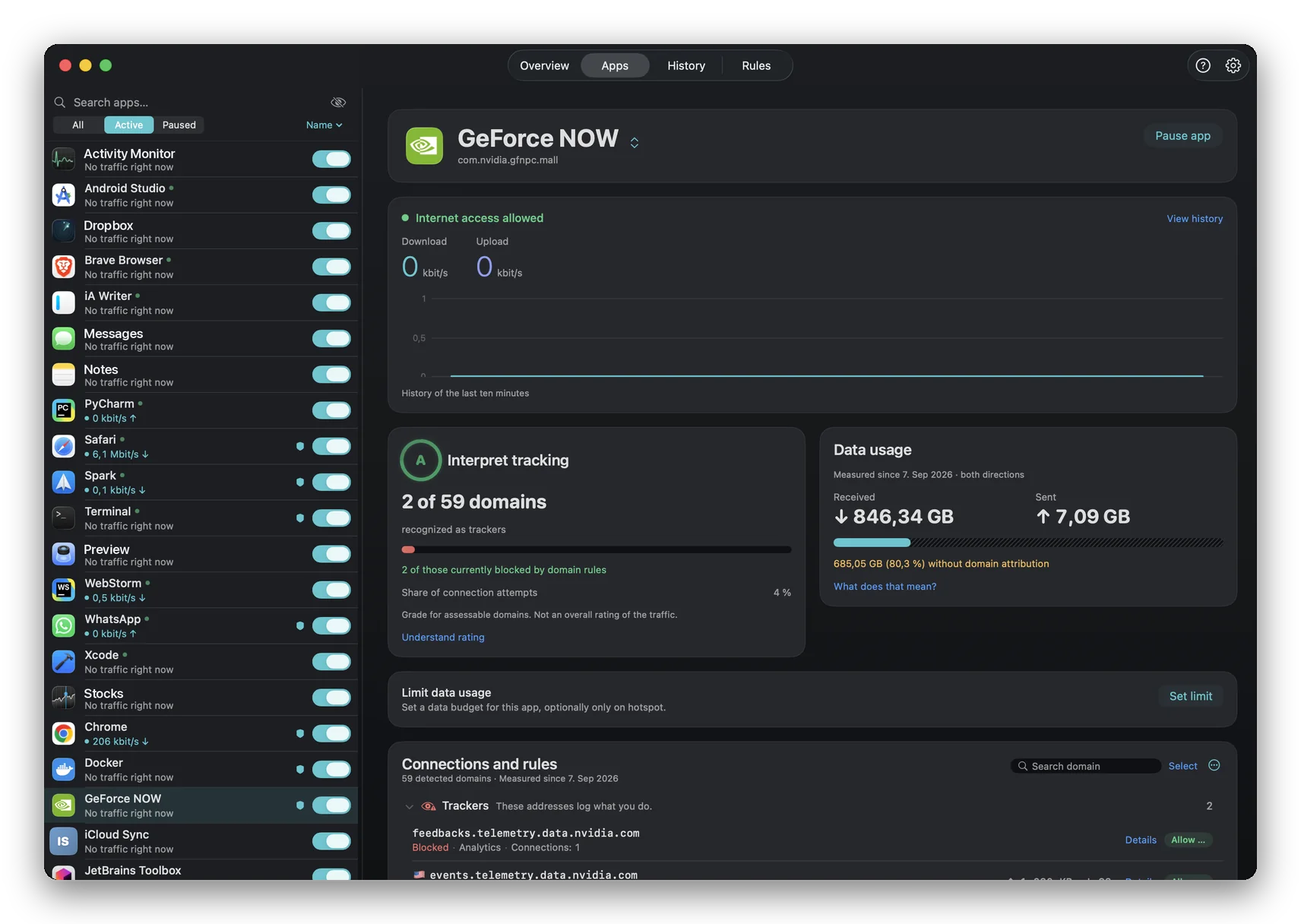The image size is (1301, 924).
Task: Select the Xcode hammer icon
Action: pos(64,661)
